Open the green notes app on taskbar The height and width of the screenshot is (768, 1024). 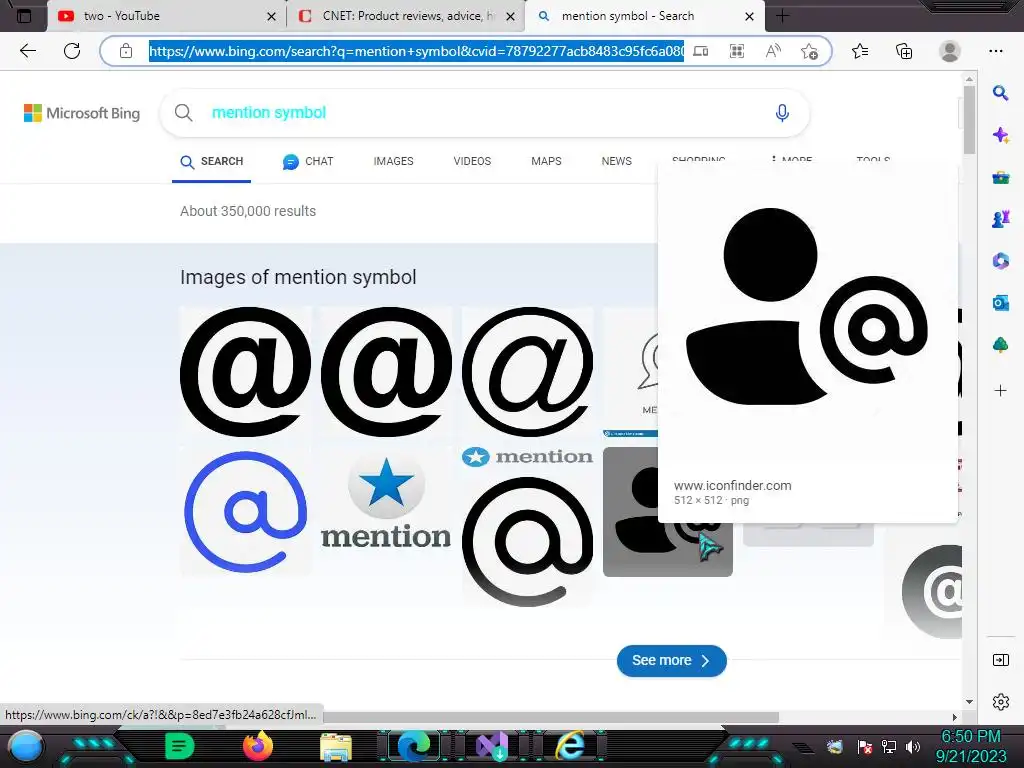coord(180,746)
